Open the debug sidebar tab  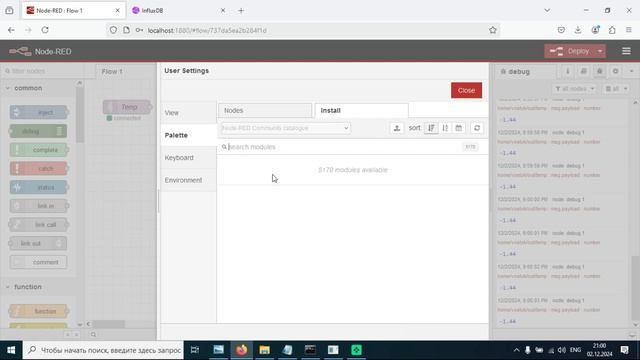pos(524,71)
